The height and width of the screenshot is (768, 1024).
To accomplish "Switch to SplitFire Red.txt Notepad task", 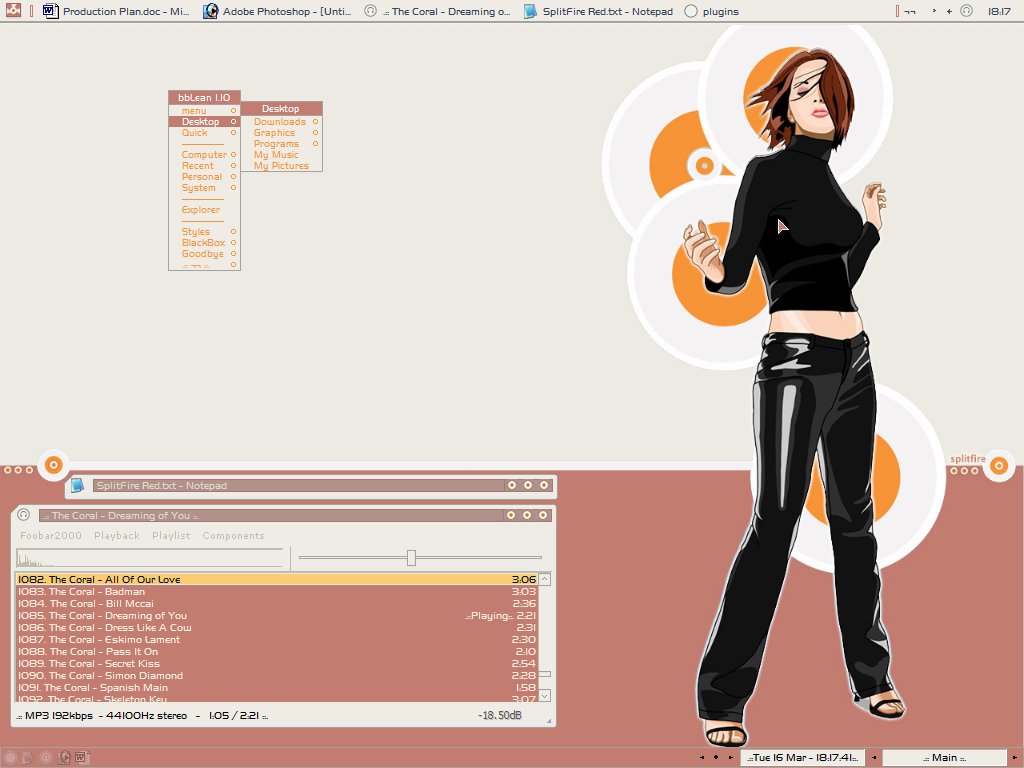I will coord(598,11).
